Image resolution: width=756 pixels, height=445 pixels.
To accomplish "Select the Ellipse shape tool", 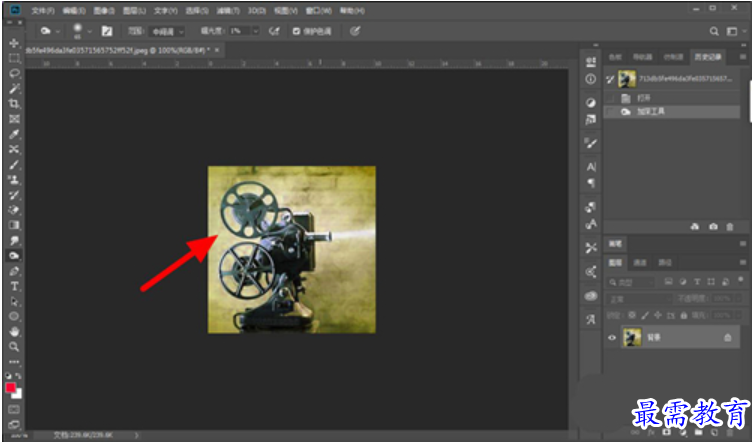I will coord(14,317).
